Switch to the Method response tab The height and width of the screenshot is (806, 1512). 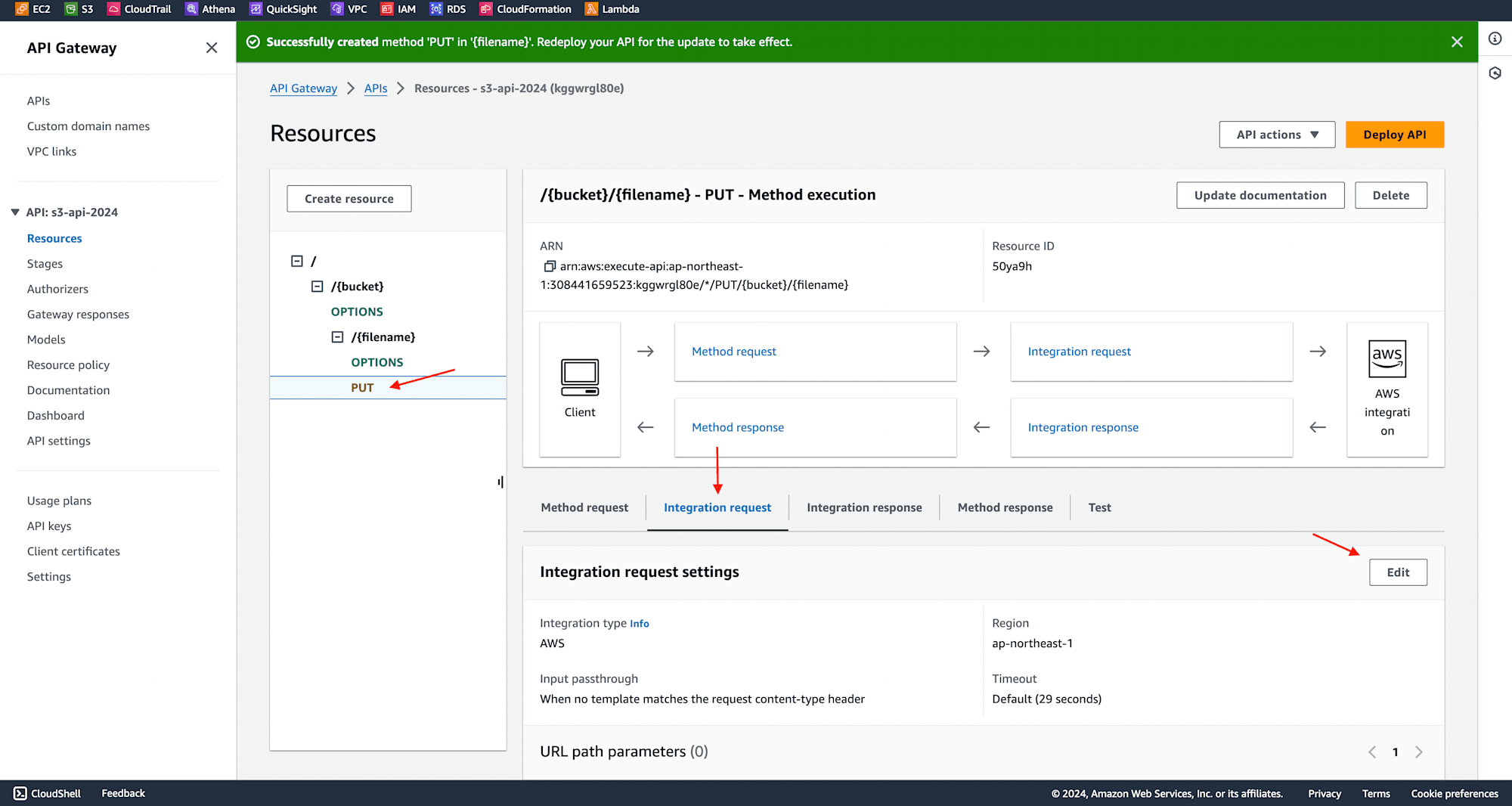(x=1005, y=507)
